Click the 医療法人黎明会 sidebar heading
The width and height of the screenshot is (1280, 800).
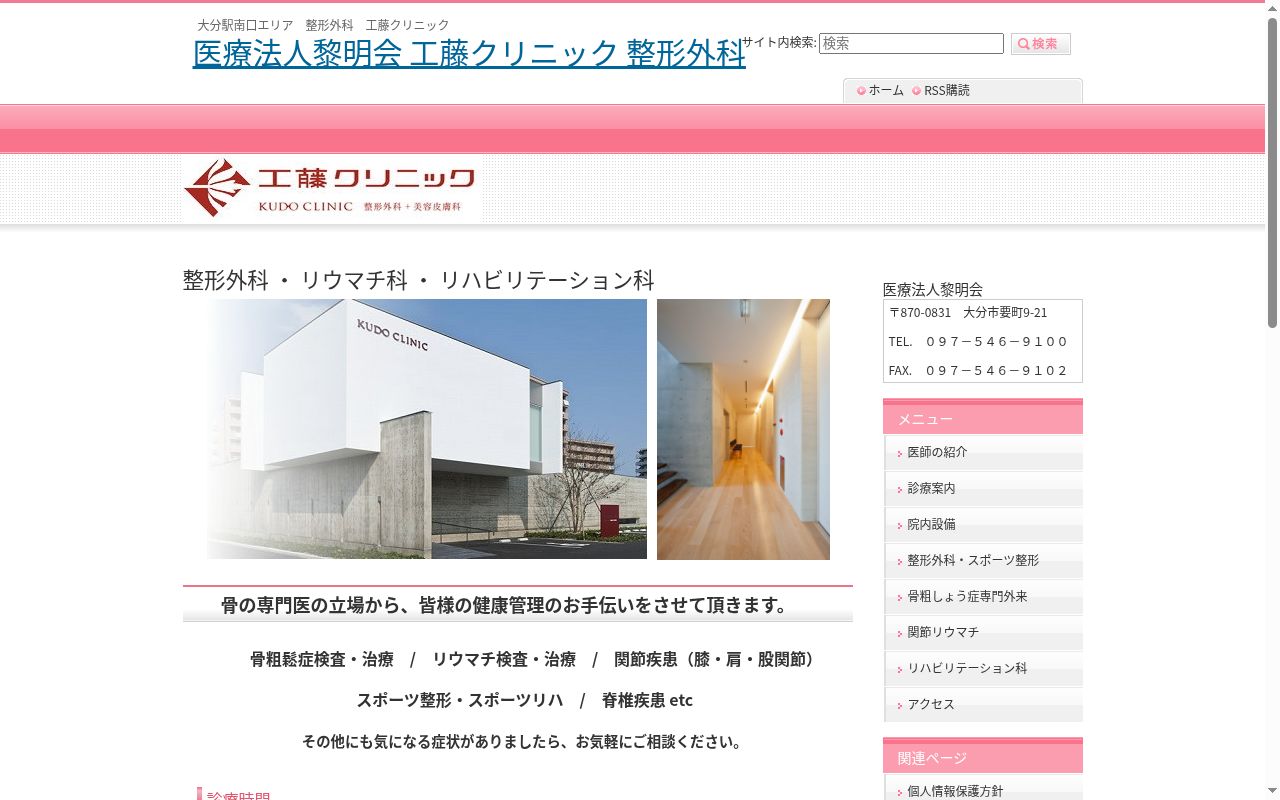[x=933, y=289]
